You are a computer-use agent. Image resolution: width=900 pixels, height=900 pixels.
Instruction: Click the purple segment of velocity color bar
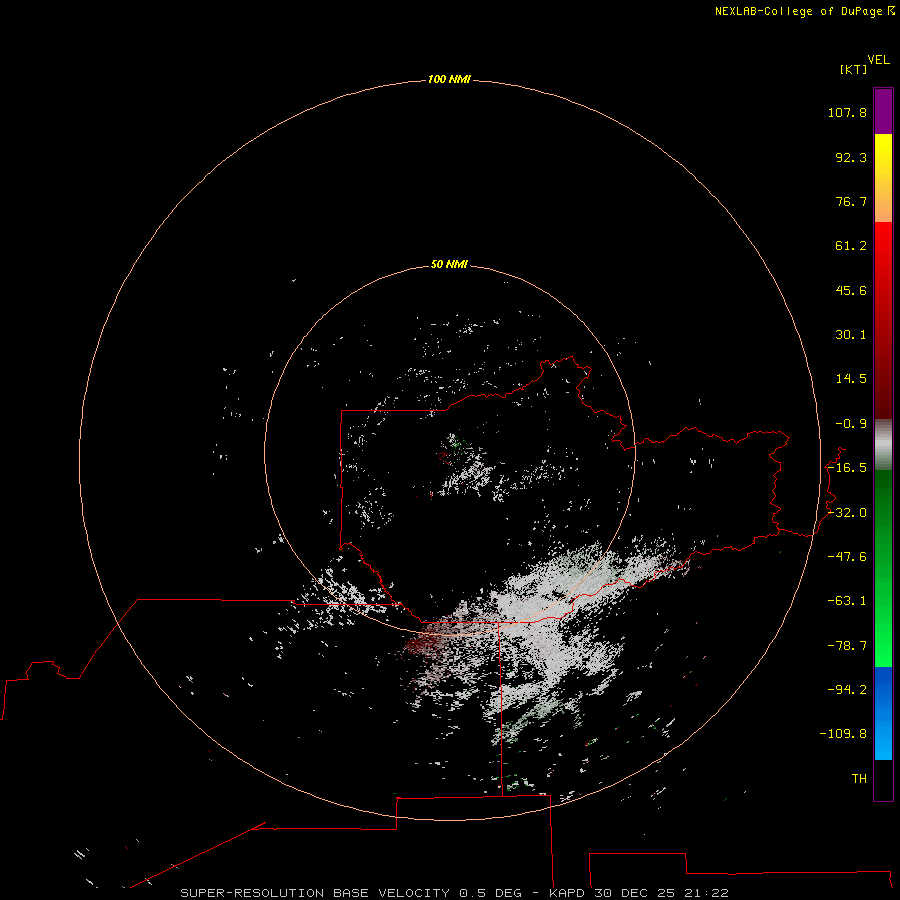(883, 111)
